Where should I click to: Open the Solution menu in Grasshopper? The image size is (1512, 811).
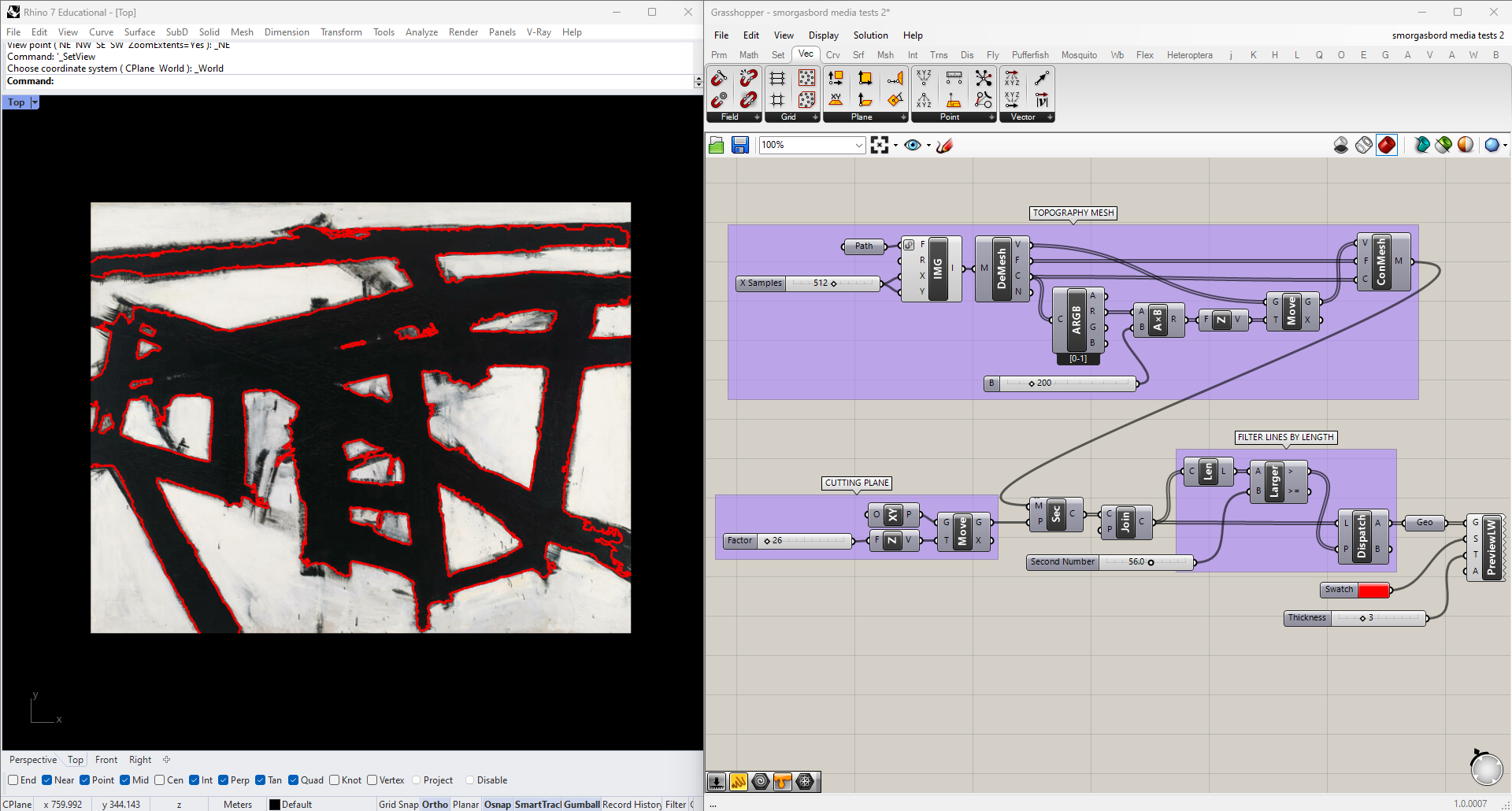pos(870,35)
